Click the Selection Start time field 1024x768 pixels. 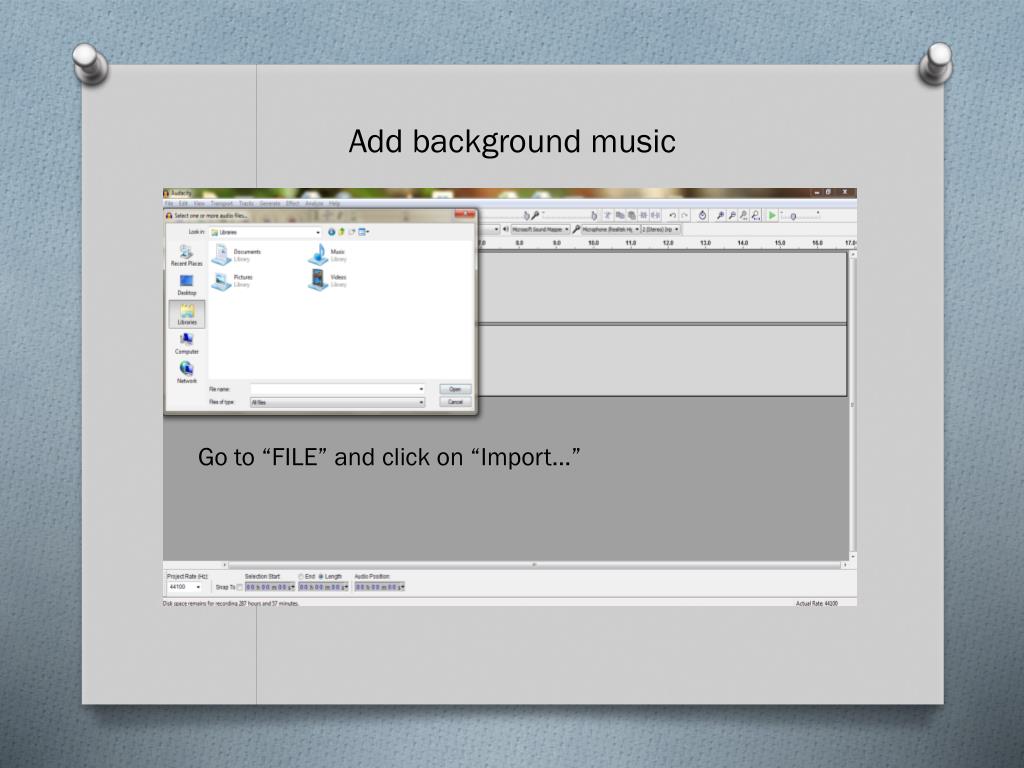pos(270,588)
